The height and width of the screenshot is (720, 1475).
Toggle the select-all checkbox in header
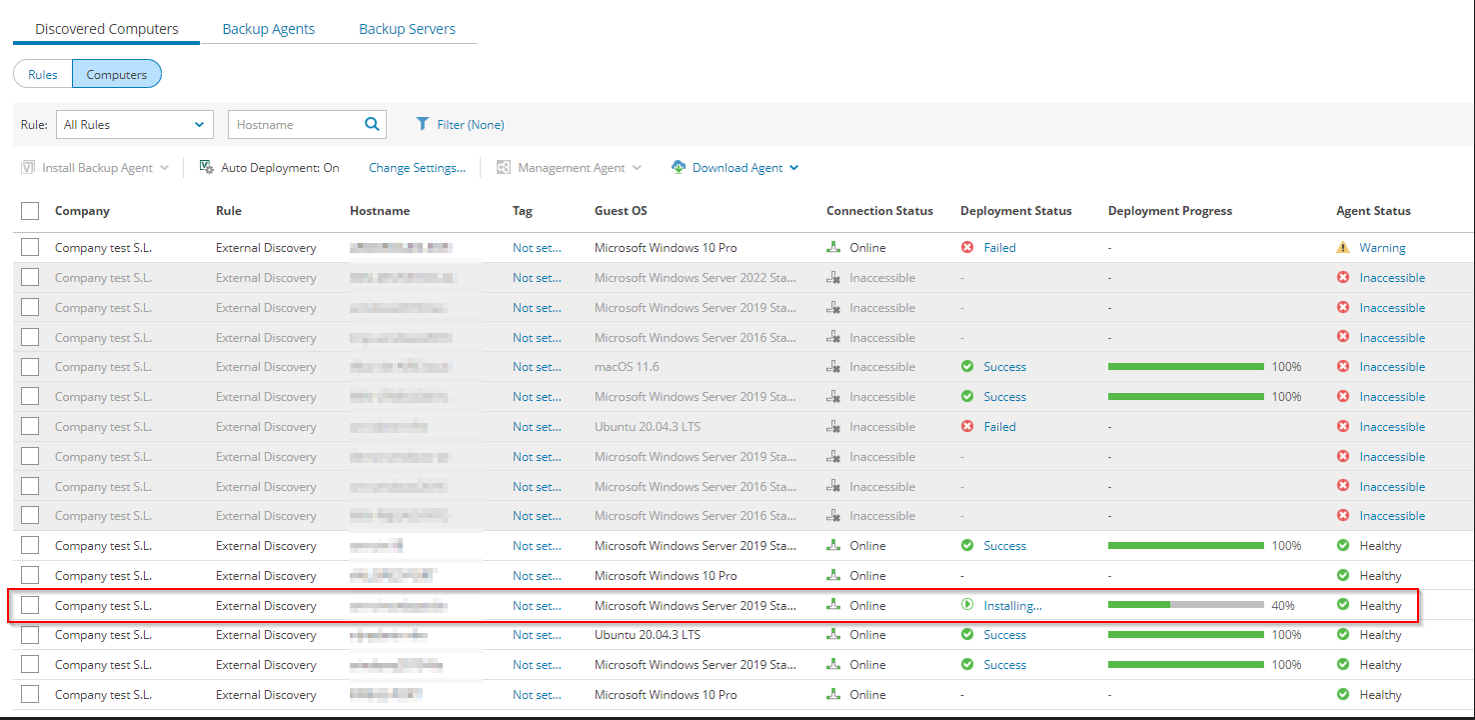30,211
